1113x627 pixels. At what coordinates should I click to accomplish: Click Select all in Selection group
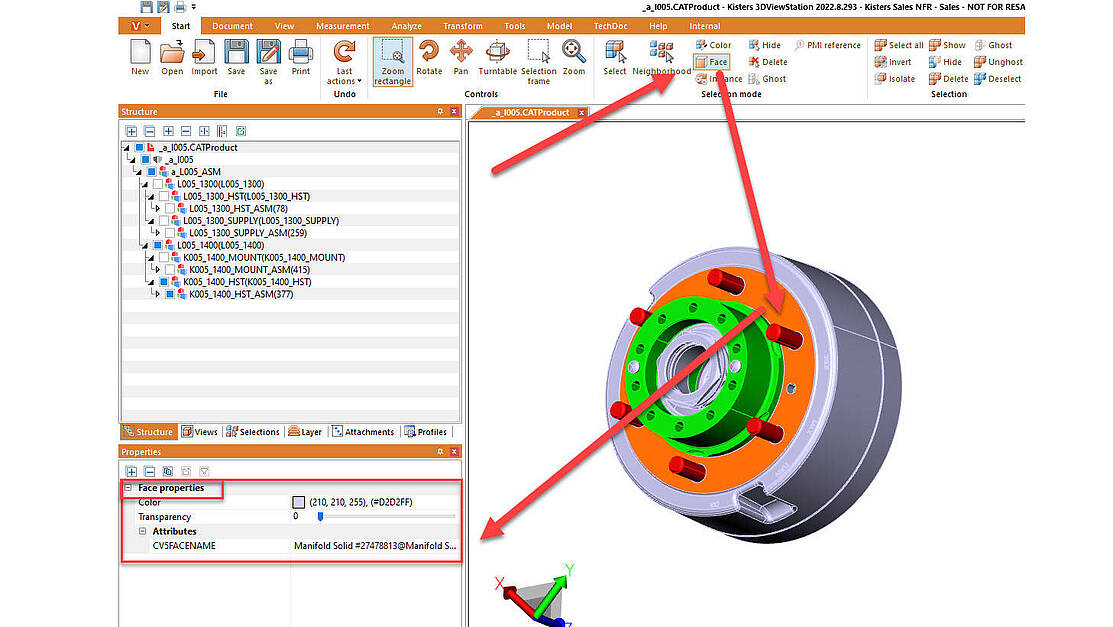(x=899, y=45)
